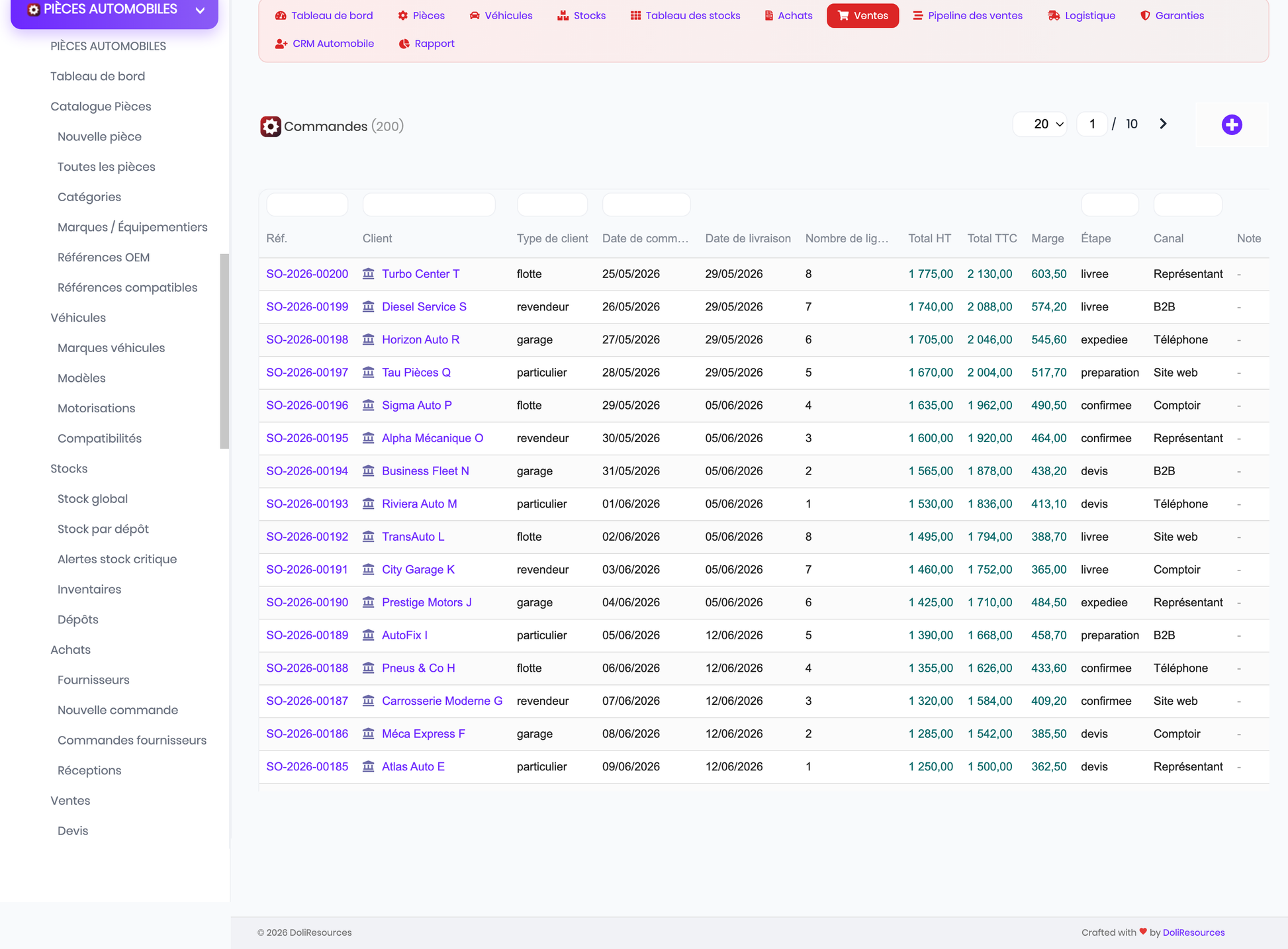Screen dimensions: 1288x949
Task: Click company icon beside Riviera Auto M
Action: pyautogui.click(x=369, y=504)
